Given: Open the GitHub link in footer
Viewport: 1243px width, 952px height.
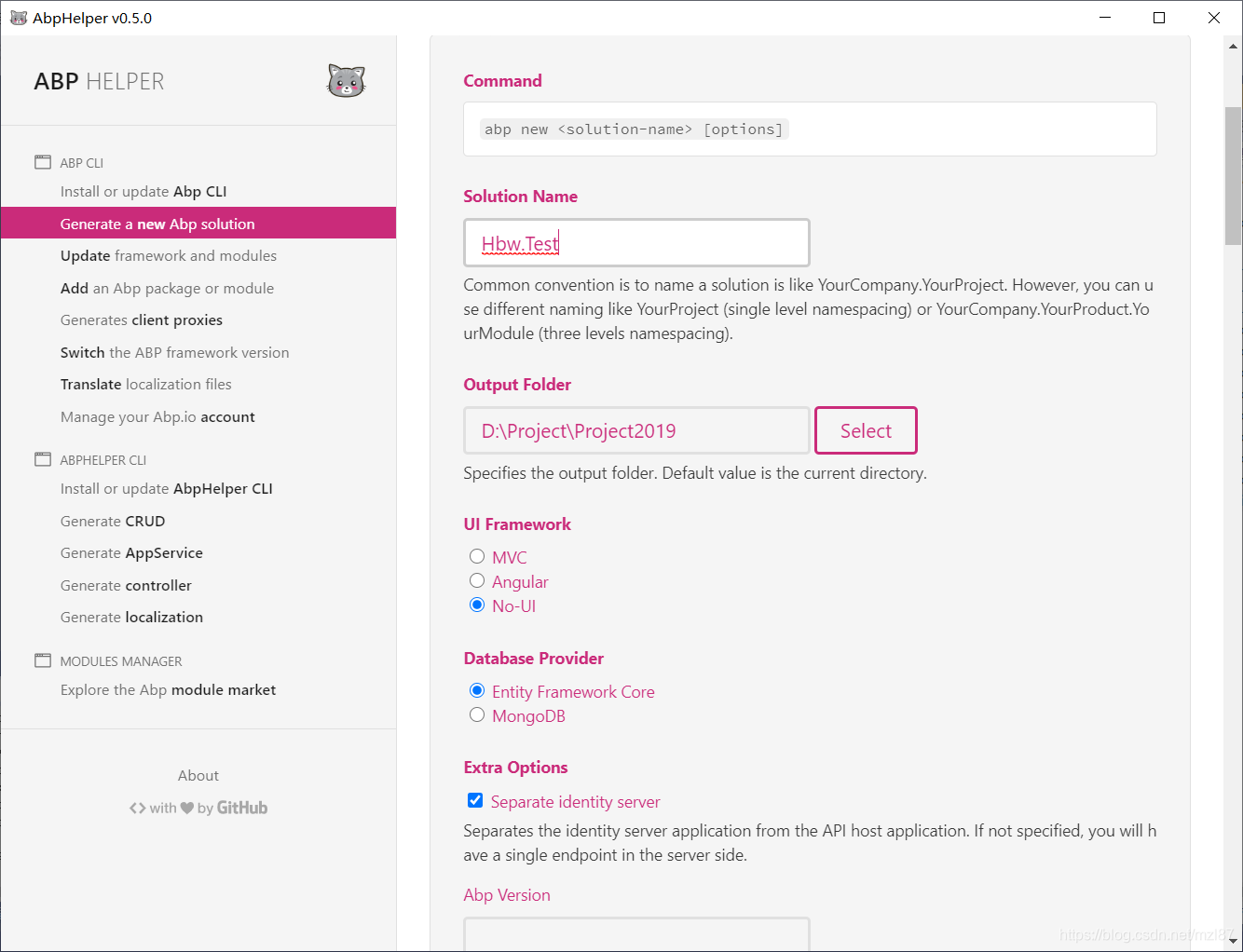Looking at the screenshot, I should [x=242, y=808].
